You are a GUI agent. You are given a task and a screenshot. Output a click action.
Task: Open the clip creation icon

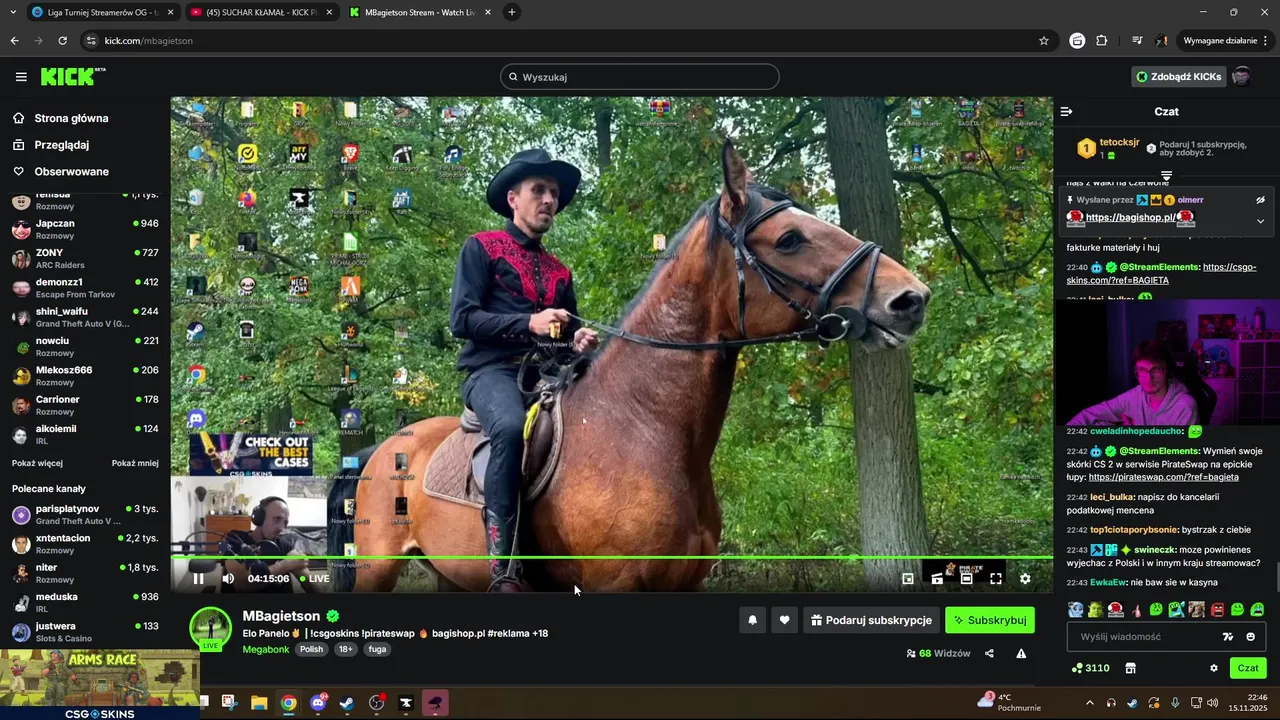click(937, 578)
